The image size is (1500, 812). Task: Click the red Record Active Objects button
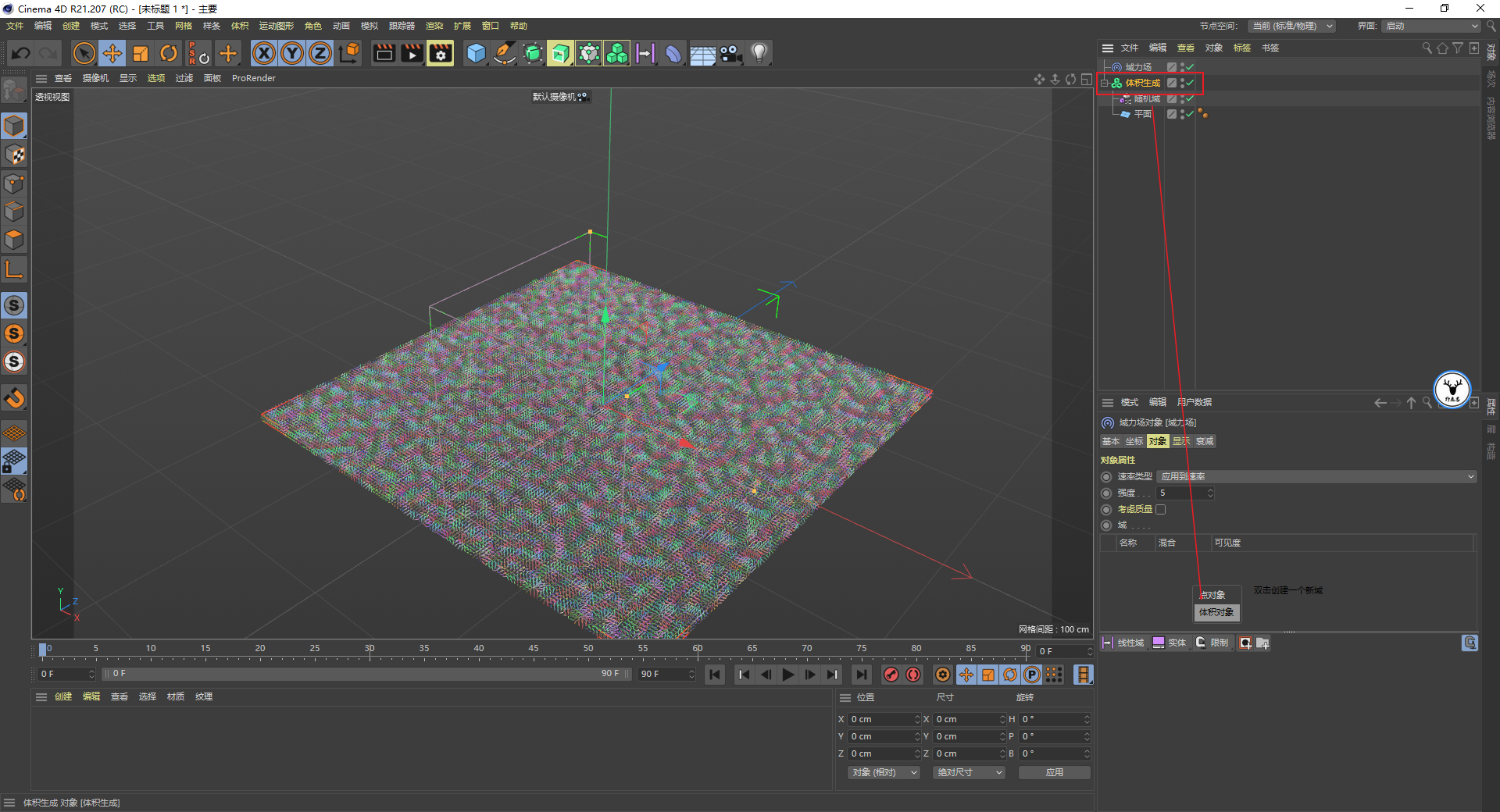[x=891, y=675]
